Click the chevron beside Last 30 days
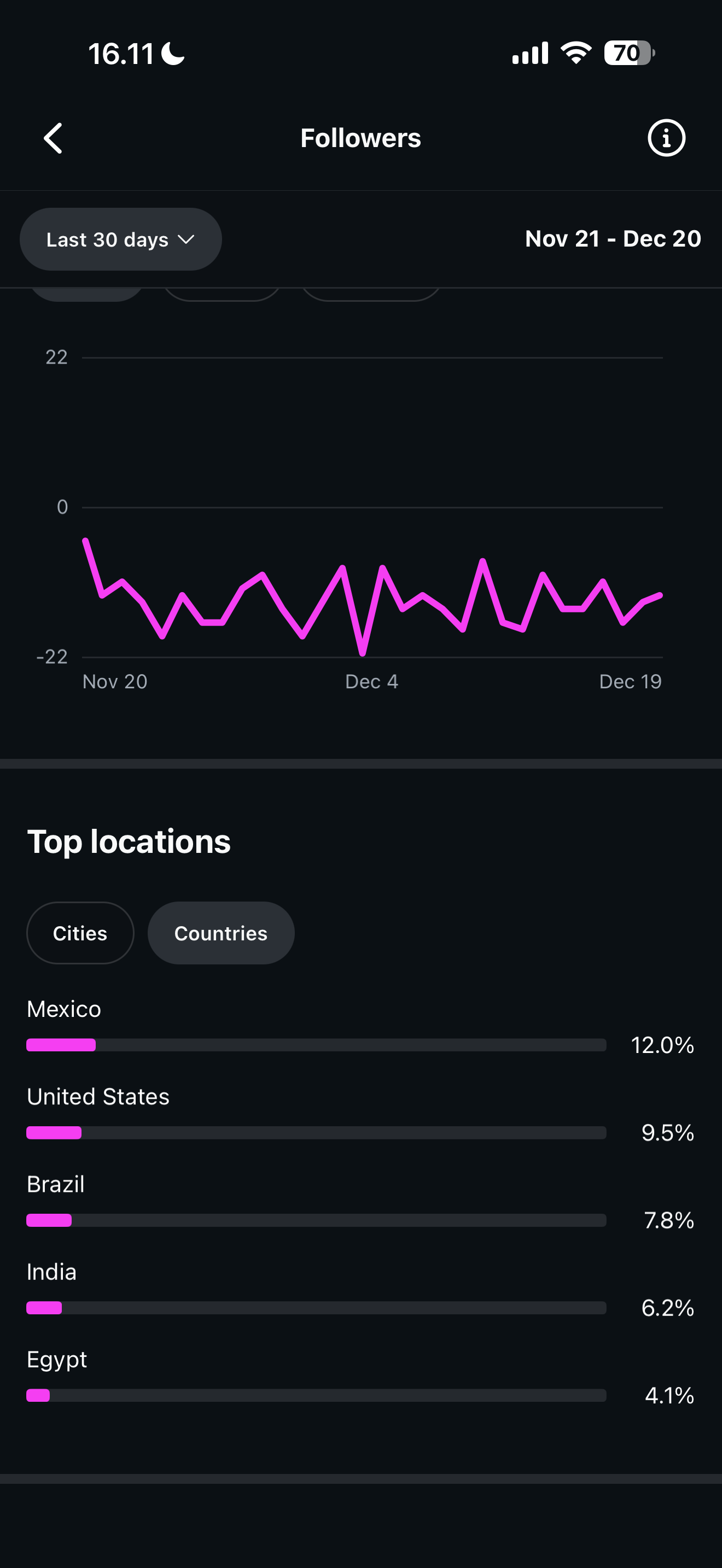 (x=187, y=239)
